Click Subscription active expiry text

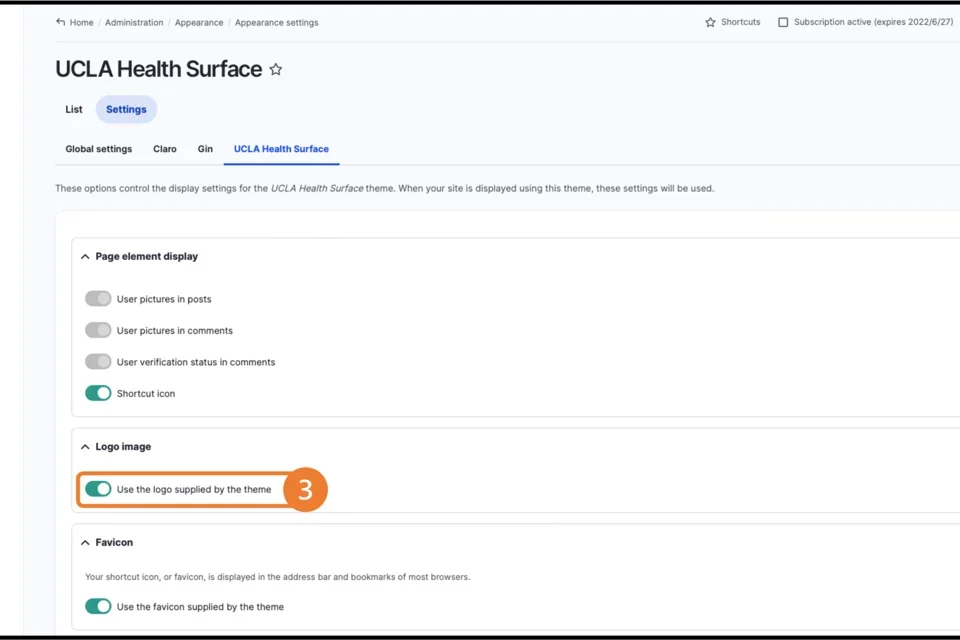[x=874, y=22]
